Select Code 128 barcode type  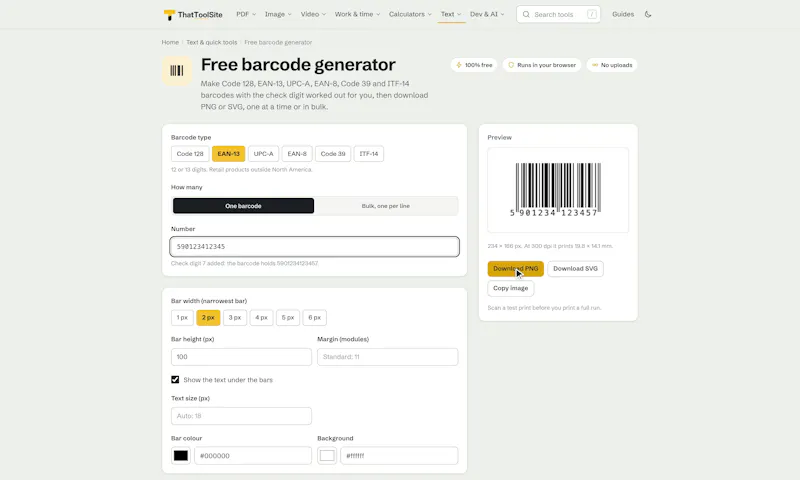(x=190, y=154)
